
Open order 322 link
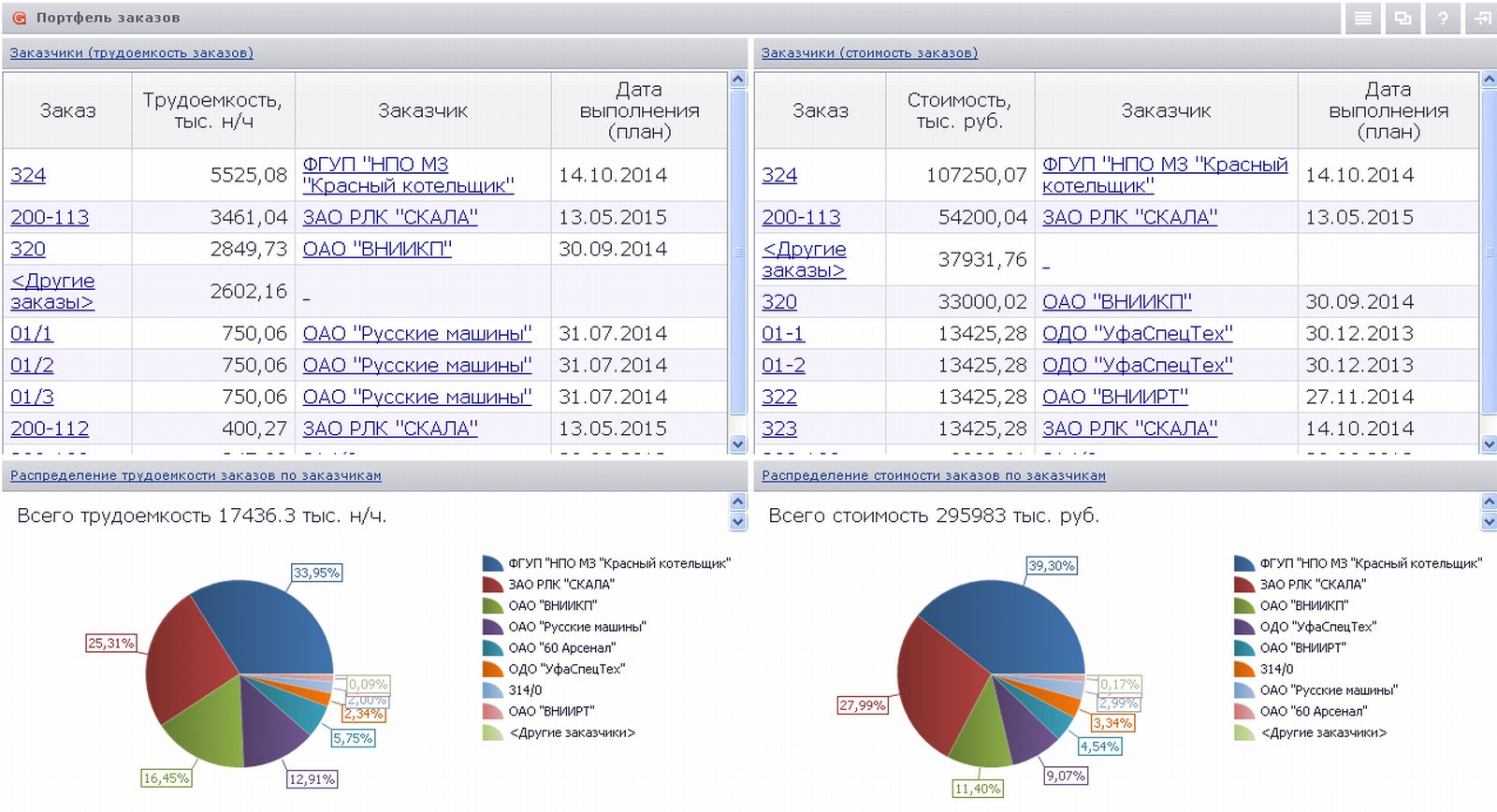click(x=779, y=397)
